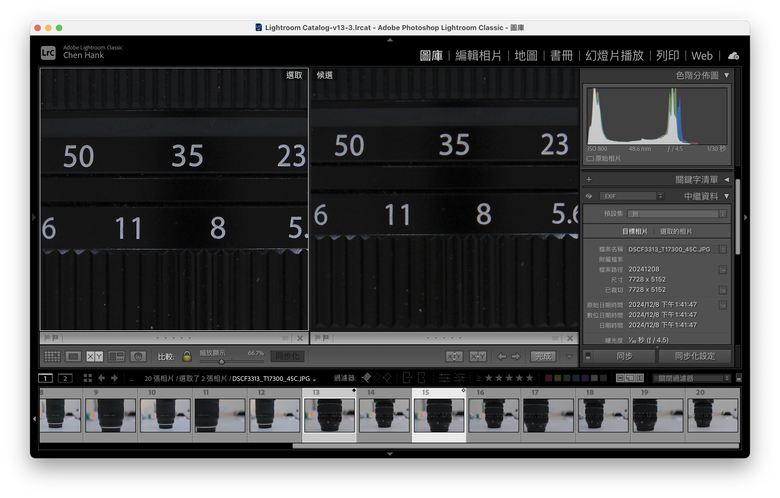Collapse the 色階分佈圖 histogram panel
The width and height of the screenshot is (780, 498).
pos(726,75)
